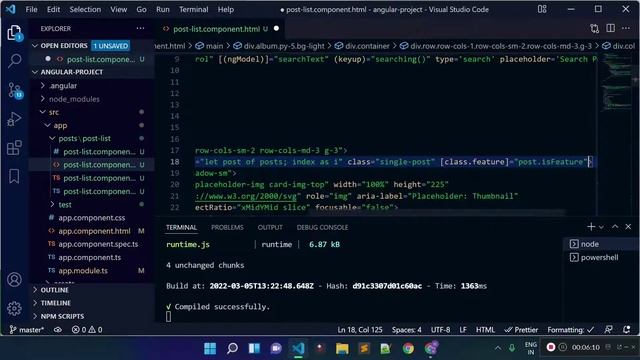Customize layout from title bar icon
This screenshot has height=360, width=640.
point(542,9)
